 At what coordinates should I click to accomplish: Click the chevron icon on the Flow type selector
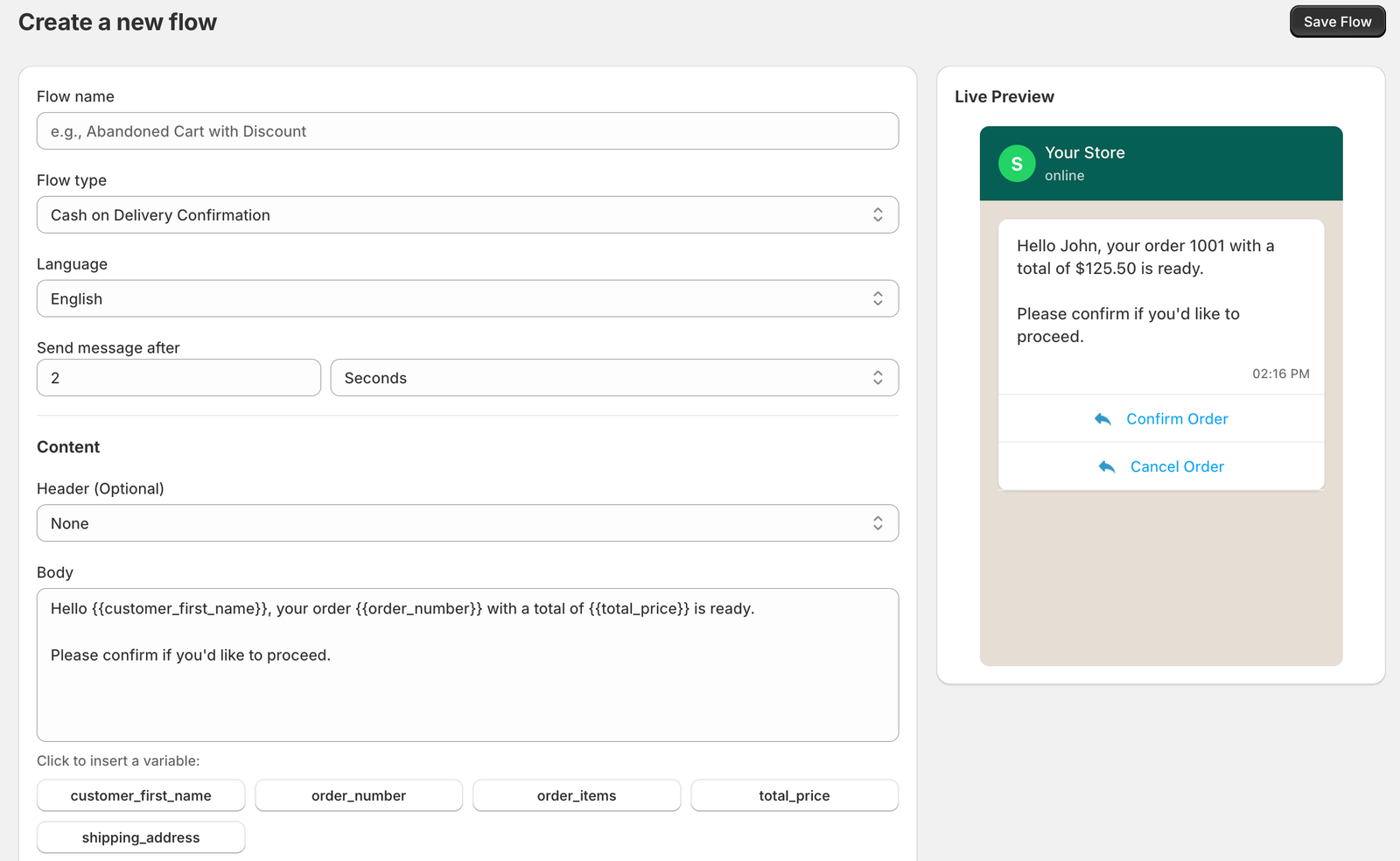click(878, 214)
